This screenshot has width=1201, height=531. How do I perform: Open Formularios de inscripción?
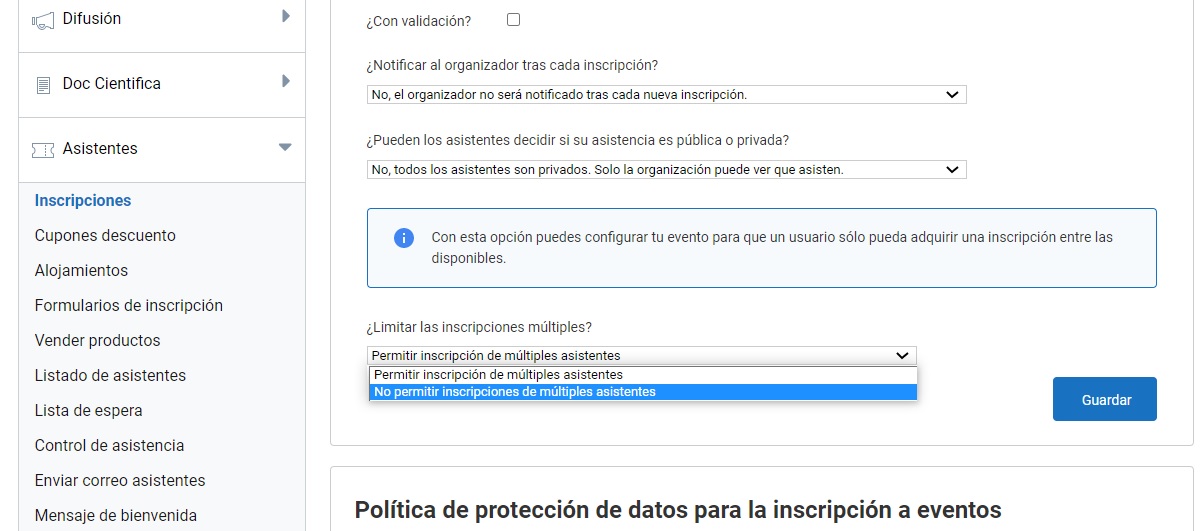(x=128, y=306)
